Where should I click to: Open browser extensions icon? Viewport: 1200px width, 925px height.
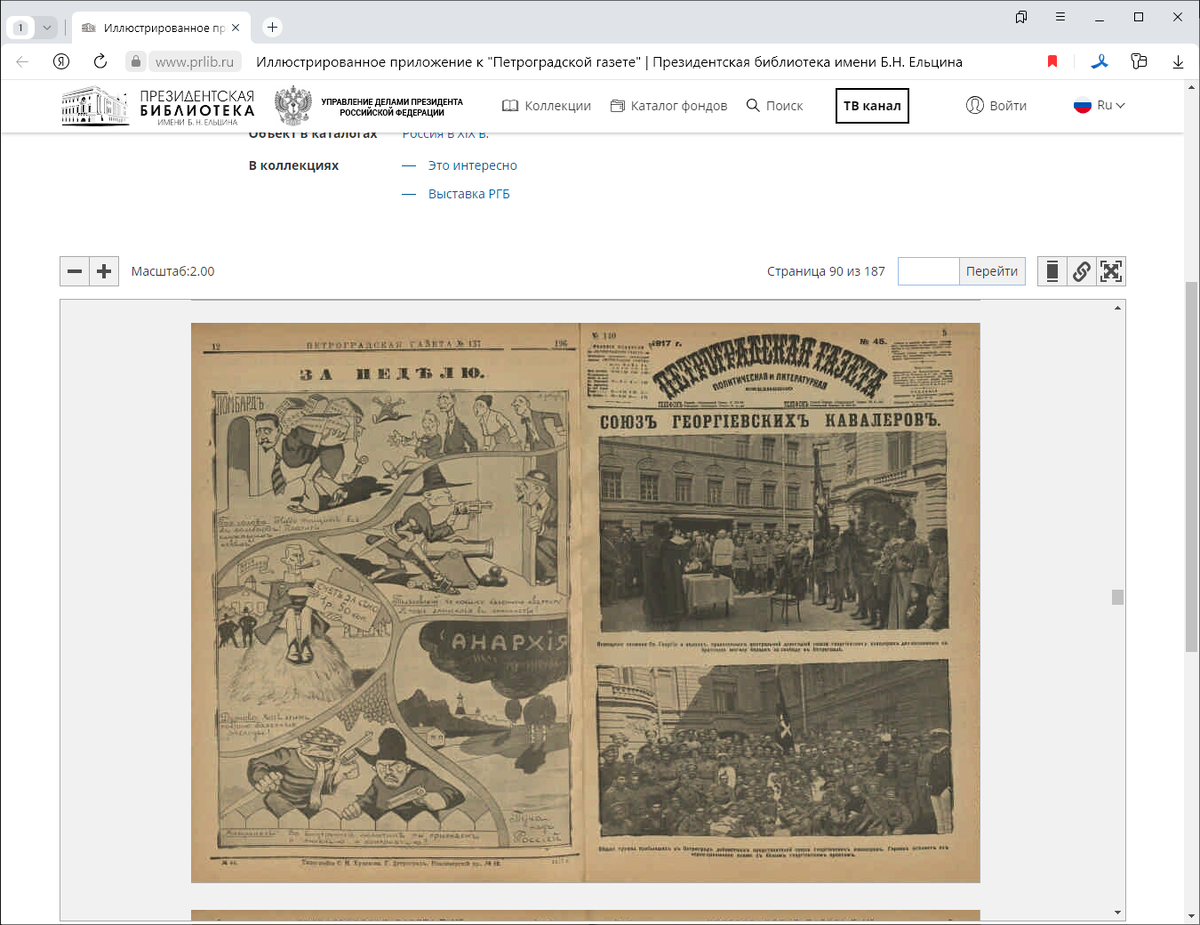click(1138, 61)
